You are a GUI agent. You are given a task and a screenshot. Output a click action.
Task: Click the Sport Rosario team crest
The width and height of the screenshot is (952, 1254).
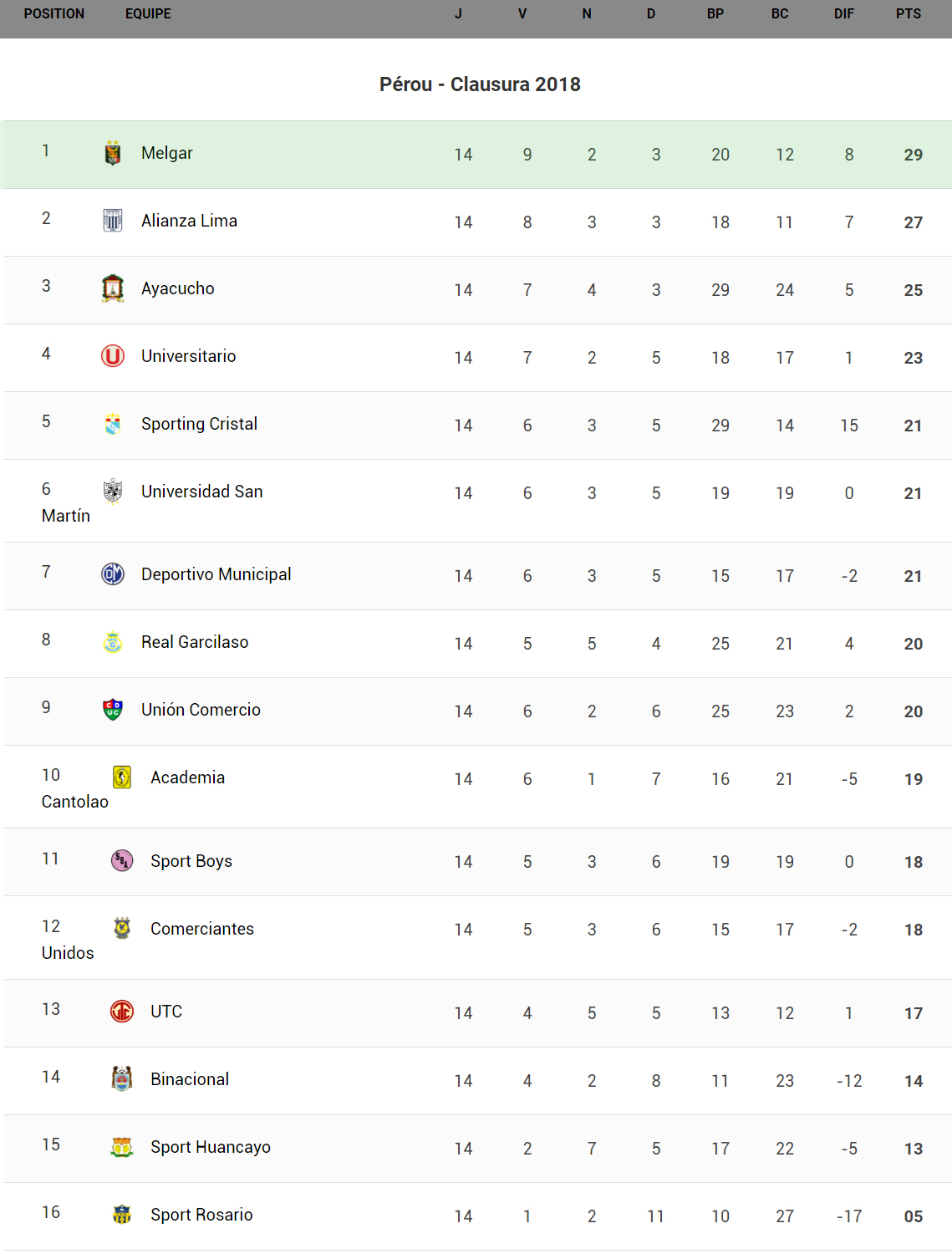click(x=122, y=1215)
